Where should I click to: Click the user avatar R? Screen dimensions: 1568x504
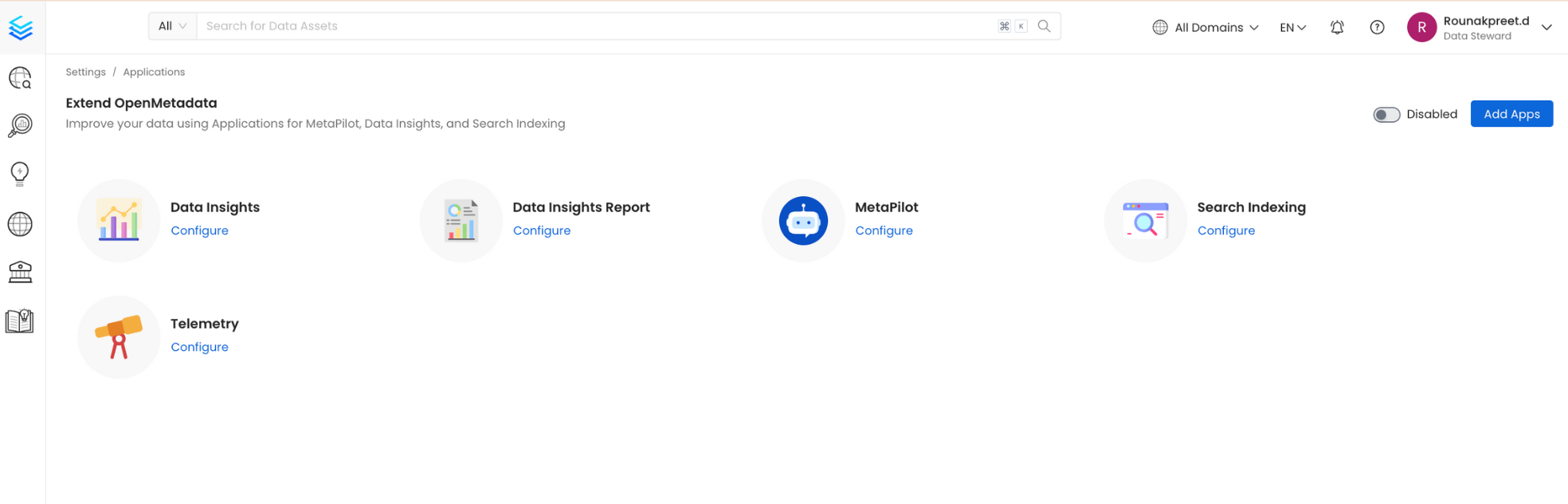1421,27
